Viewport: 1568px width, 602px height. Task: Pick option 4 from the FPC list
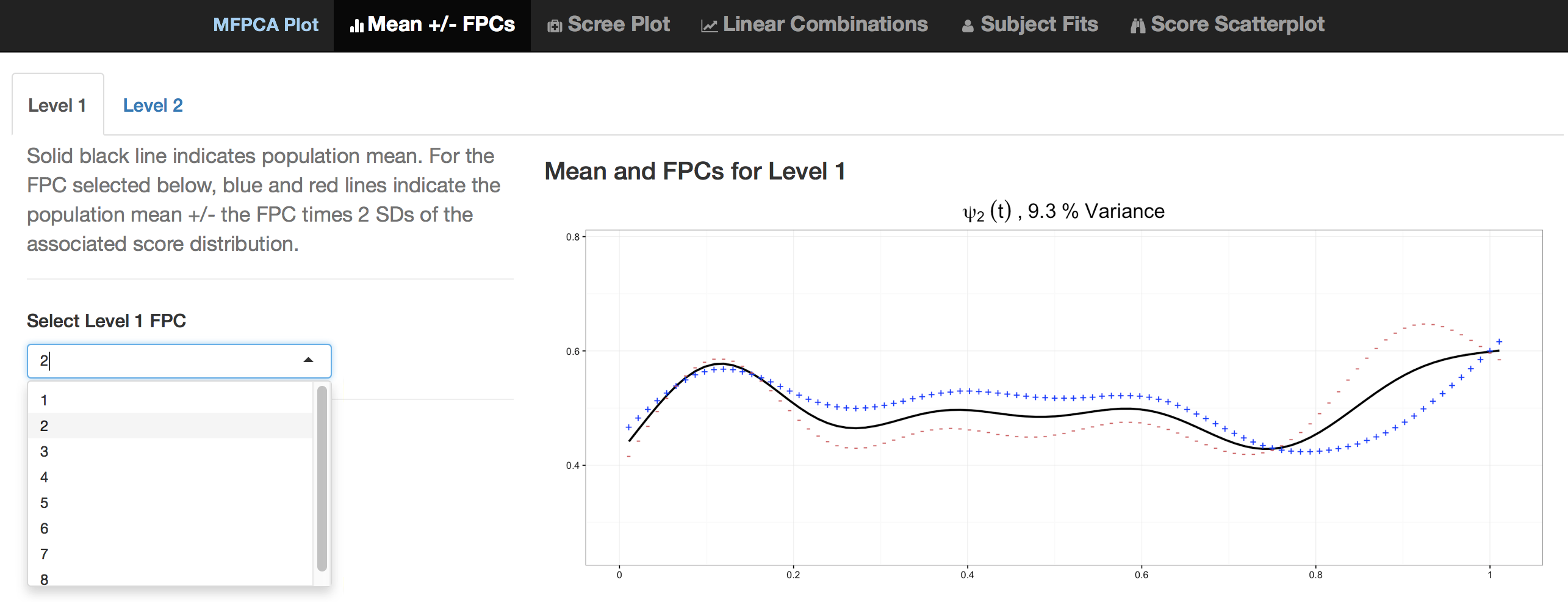tap(44, 477)
